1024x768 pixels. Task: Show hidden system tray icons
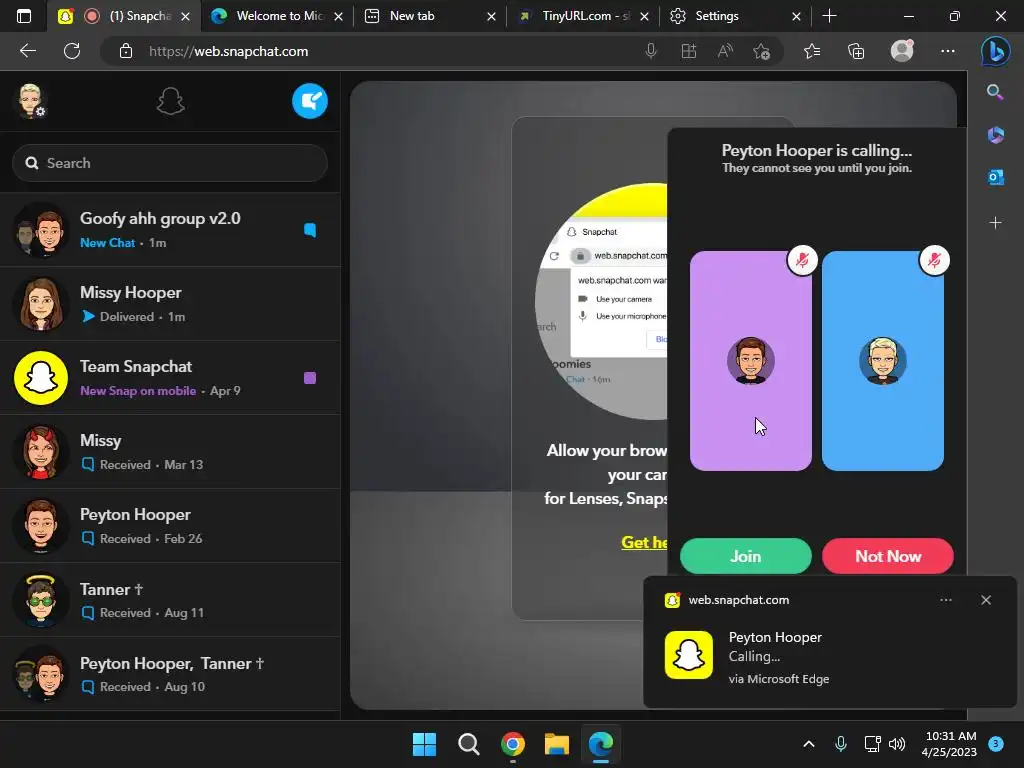pyautogui.click(x=808, y=744)
